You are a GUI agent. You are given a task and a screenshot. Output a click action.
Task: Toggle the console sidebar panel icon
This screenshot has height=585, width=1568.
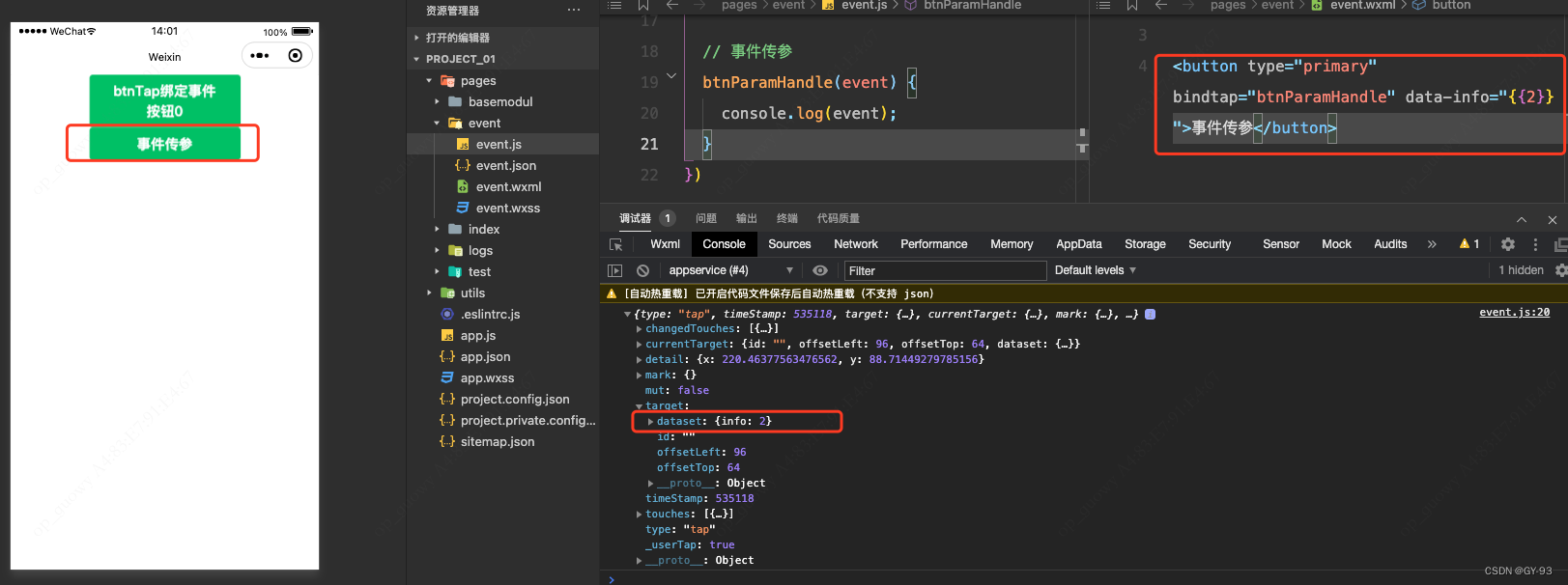tap(614, 270)
